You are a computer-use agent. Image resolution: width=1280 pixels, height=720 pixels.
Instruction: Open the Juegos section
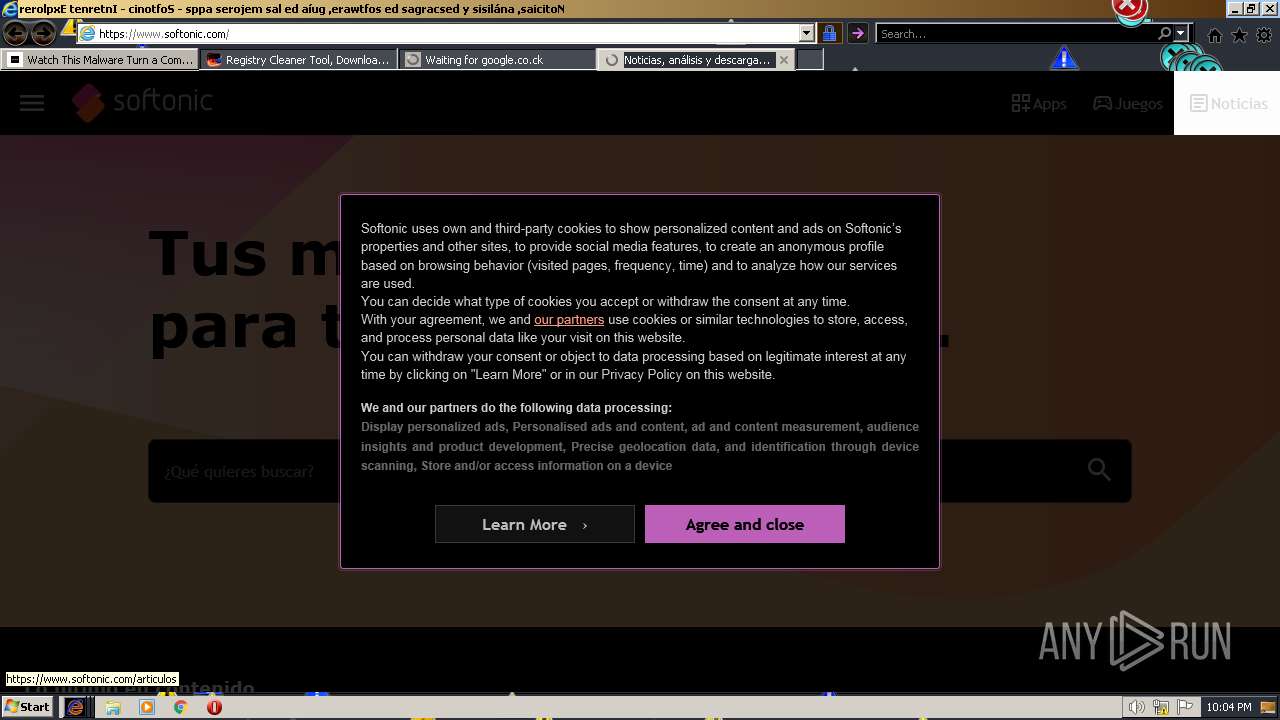pos(1128,103)
